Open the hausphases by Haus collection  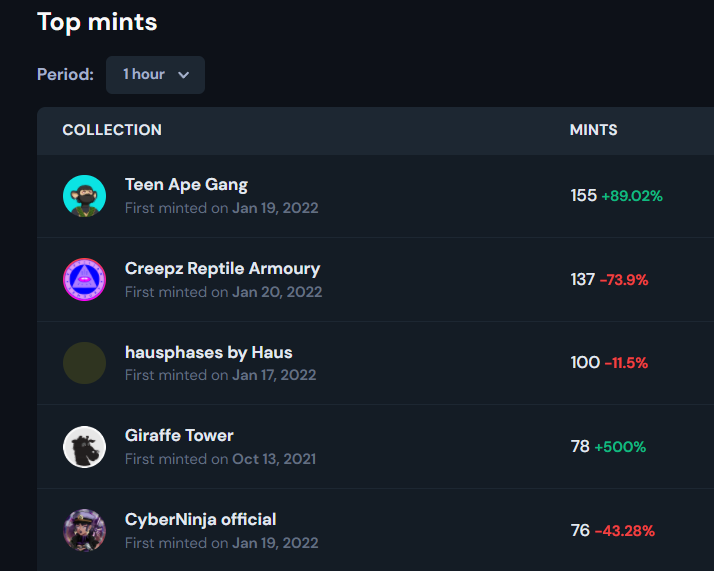tap(209, 352)
